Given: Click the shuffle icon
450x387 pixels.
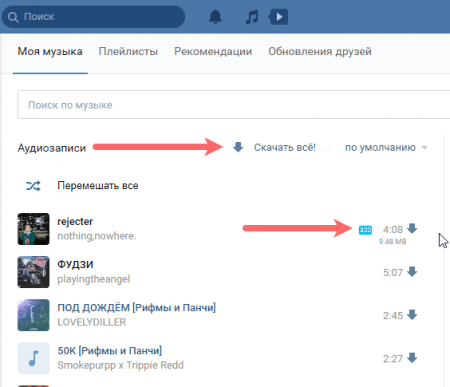Looking at the screenshot, I should (33, 186).
